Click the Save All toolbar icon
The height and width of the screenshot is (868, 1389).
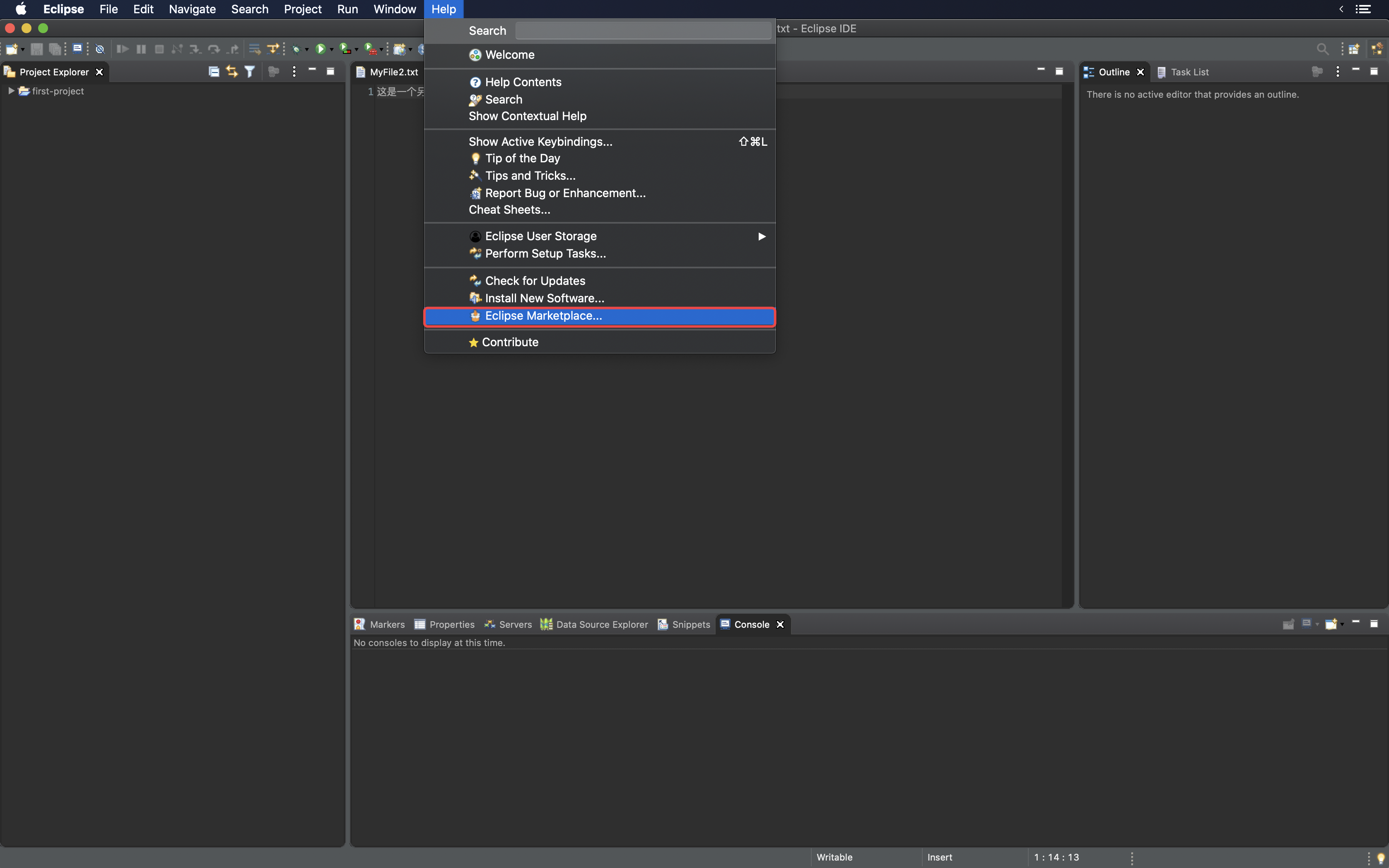pyautogui.click(x=55, y=49)
